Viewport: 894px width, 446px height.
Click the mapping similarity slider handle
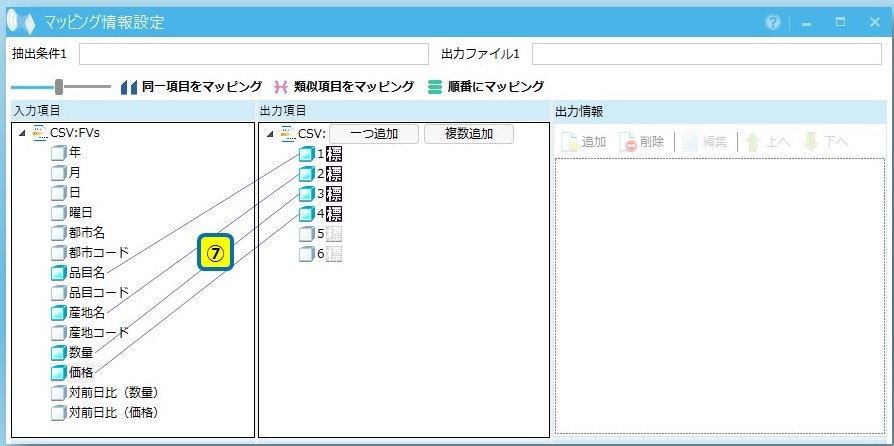click(x=59, y=87)
